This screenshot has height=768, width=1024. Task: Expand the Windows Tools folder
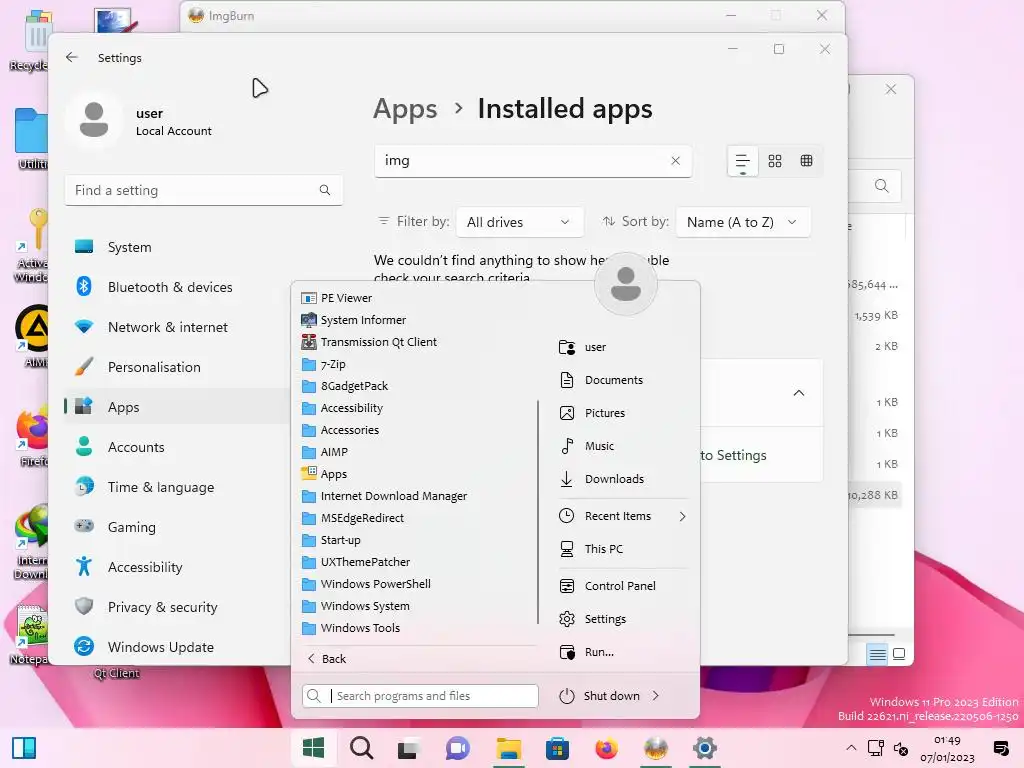pos(351,628)
